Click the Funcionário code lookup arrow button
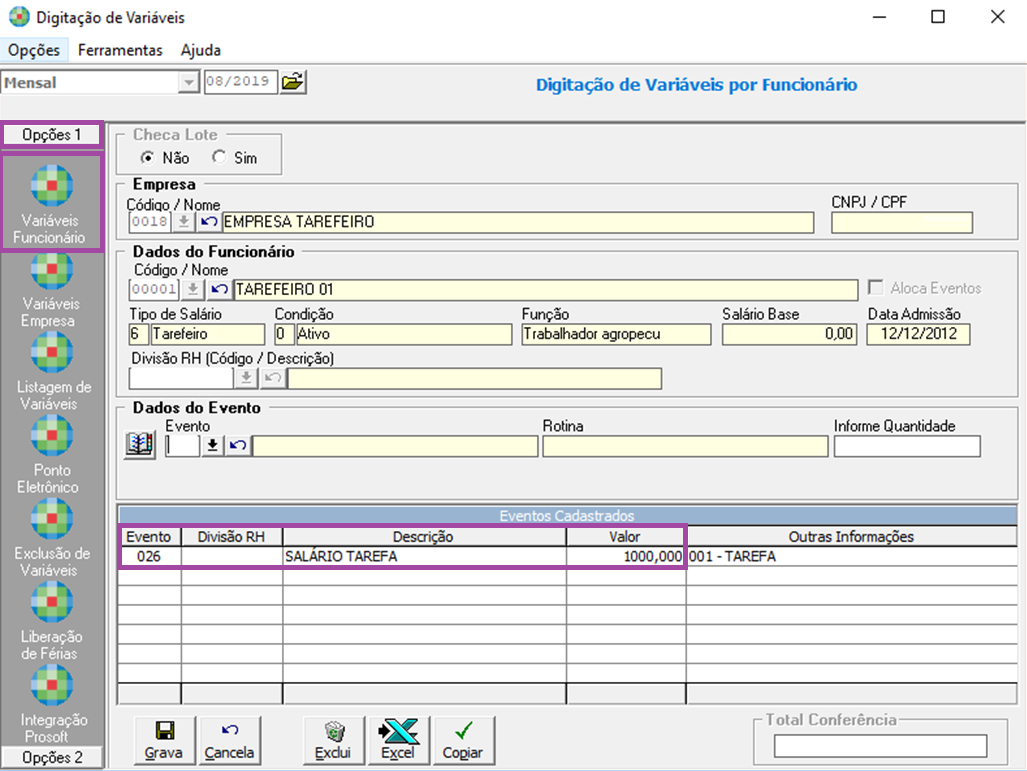This screenshot has width=1027, height=771. coord(193,289)
